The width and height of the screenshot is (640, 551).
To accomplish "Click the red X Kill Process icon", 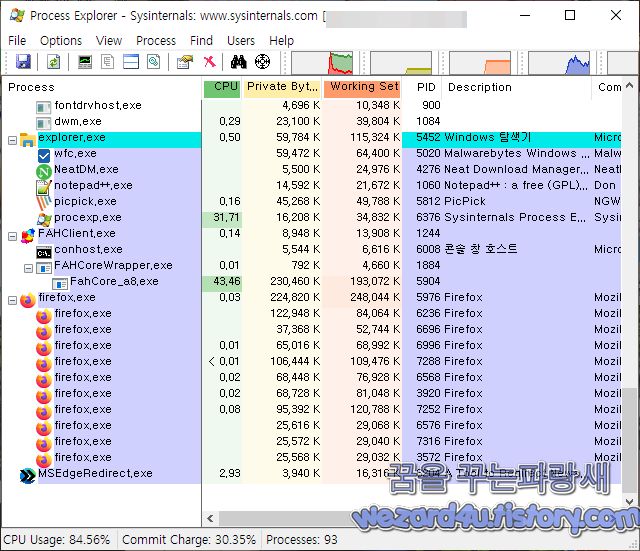I will (x=209, y=62).
